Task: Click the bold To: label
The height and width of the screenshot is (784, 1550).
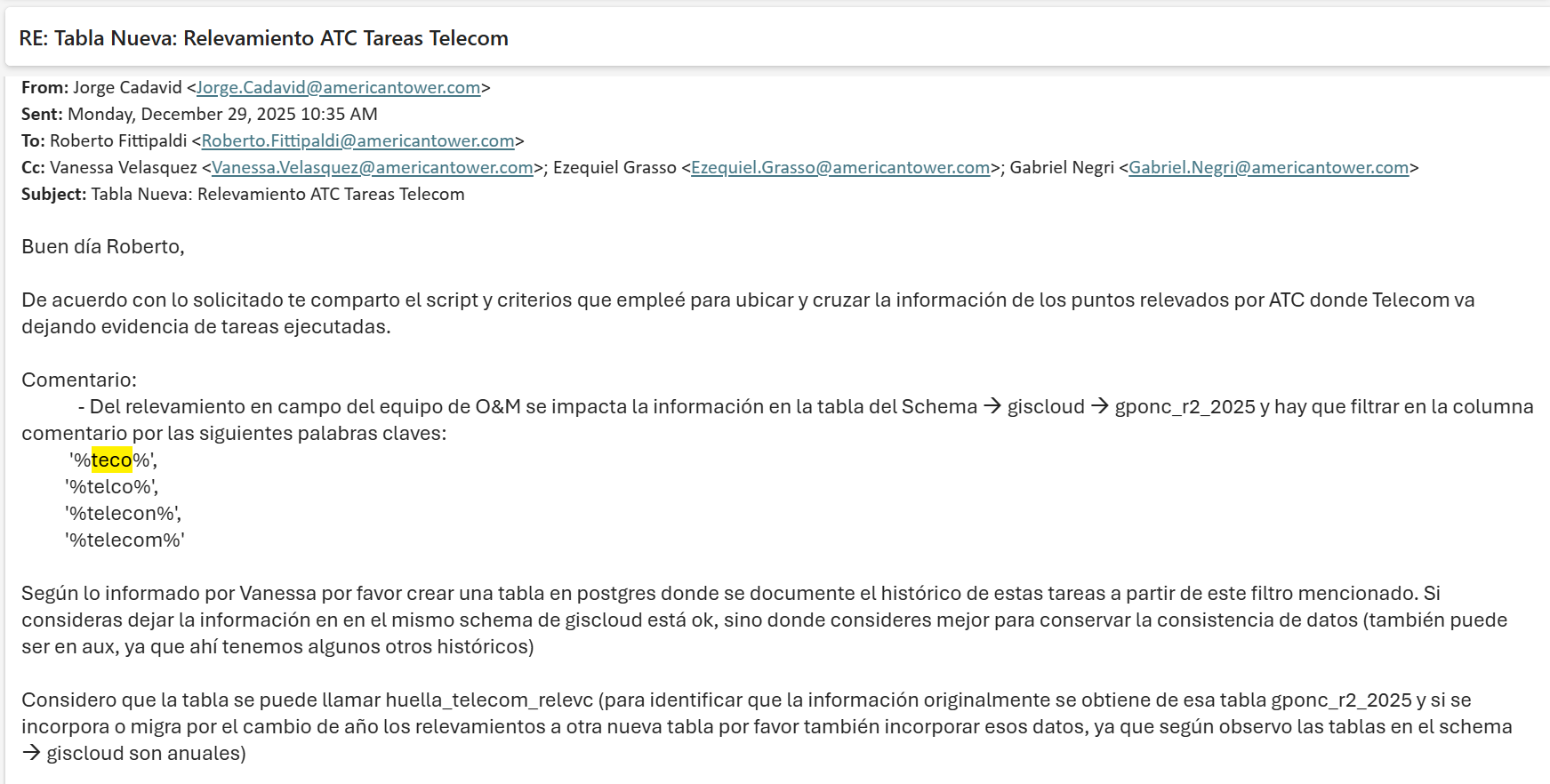Action: (33, 141)
